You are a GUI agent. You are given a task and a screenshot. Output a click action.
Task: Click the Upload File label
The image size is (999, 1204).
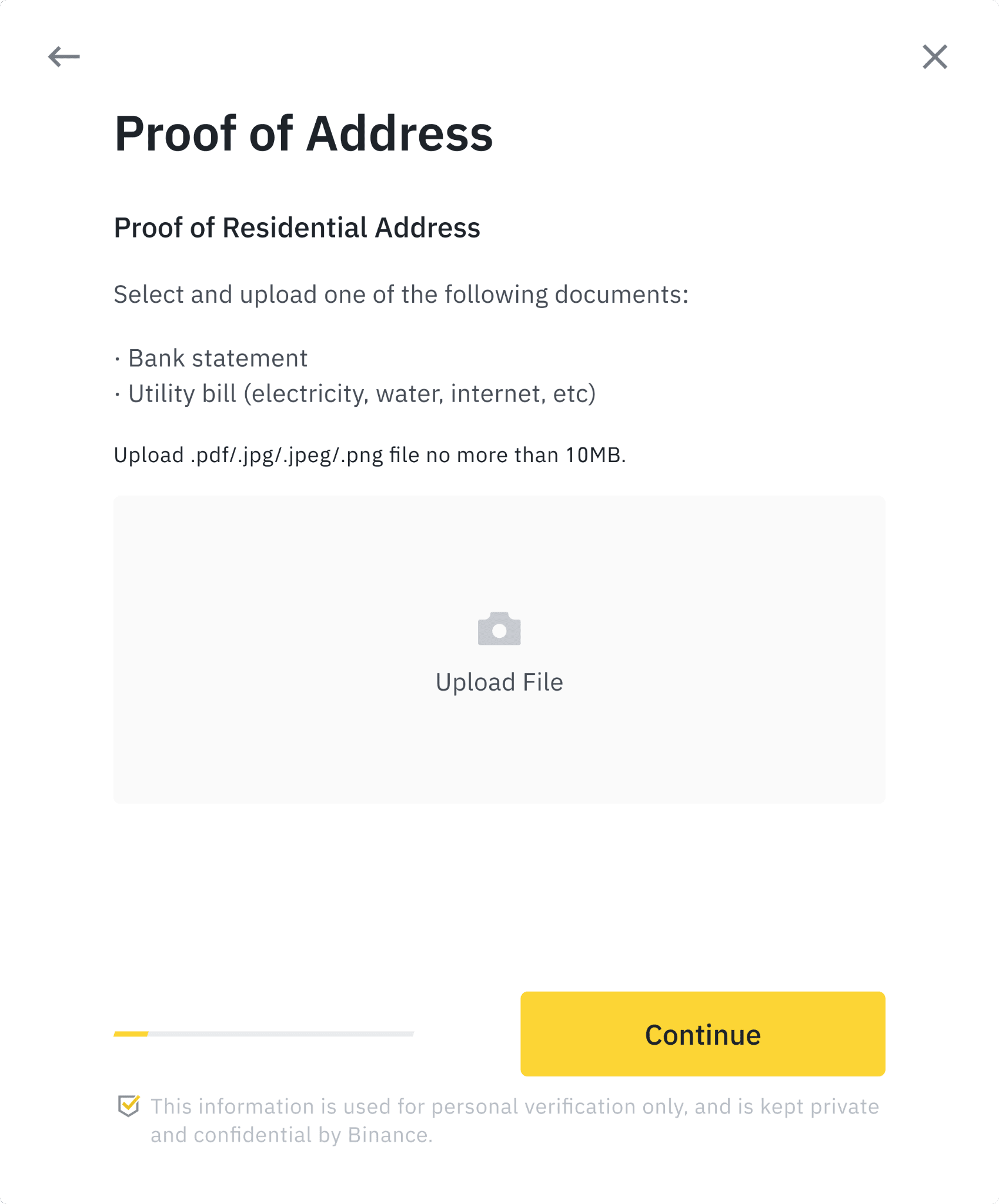coord(499,683)
